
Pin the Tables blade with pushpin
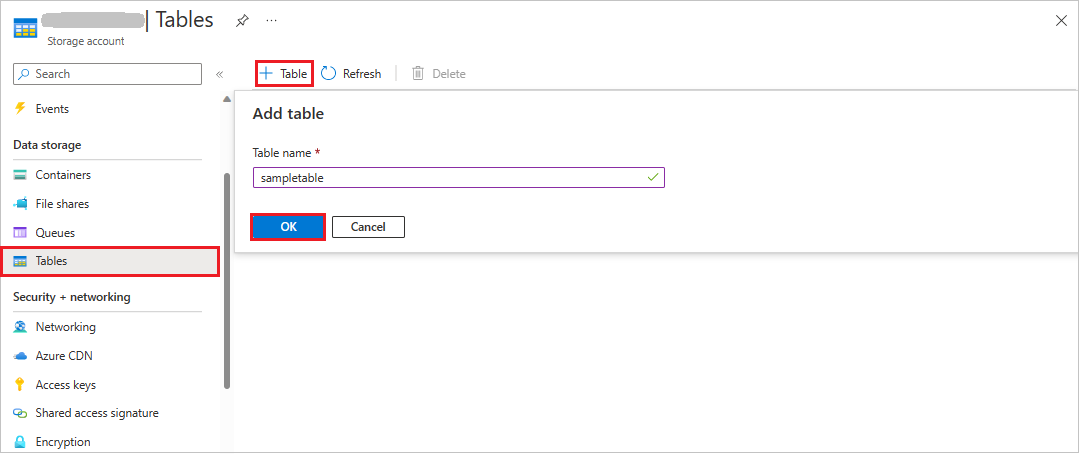pyautogui.click(x=242, y=21)
